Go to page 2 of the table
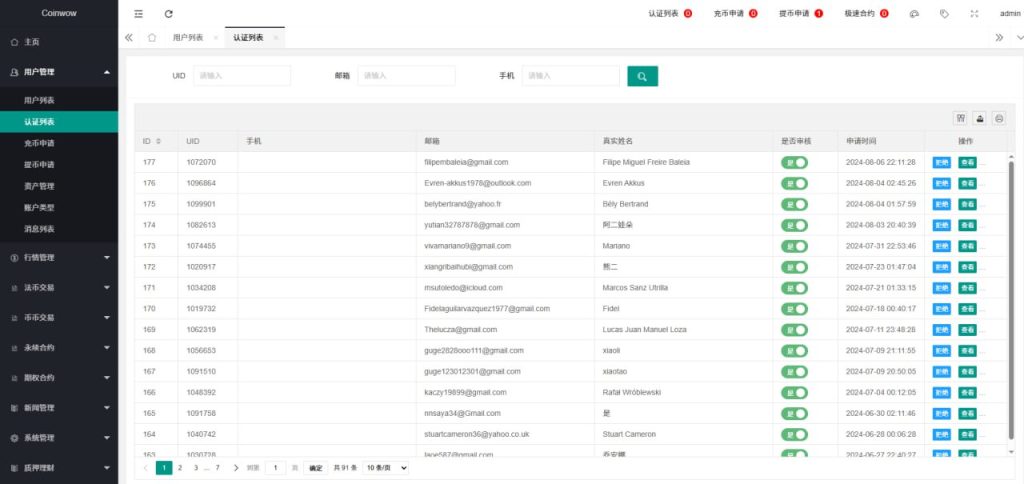This screenshot has width=1024, height=484. tap(180, 467)
